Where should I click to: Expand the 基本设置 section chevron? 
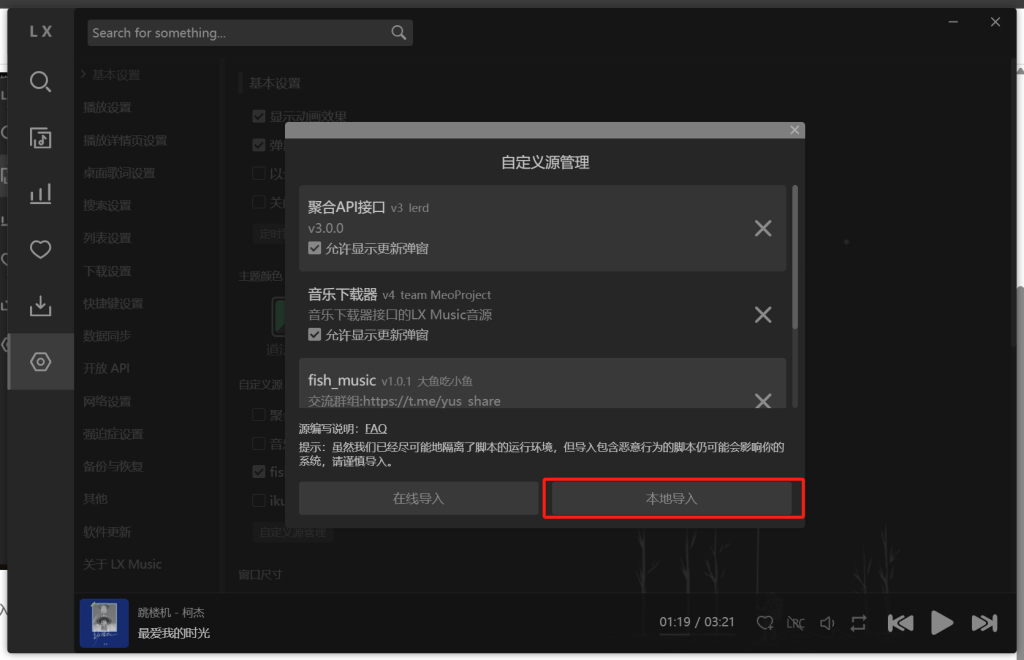tap(84, 75)
